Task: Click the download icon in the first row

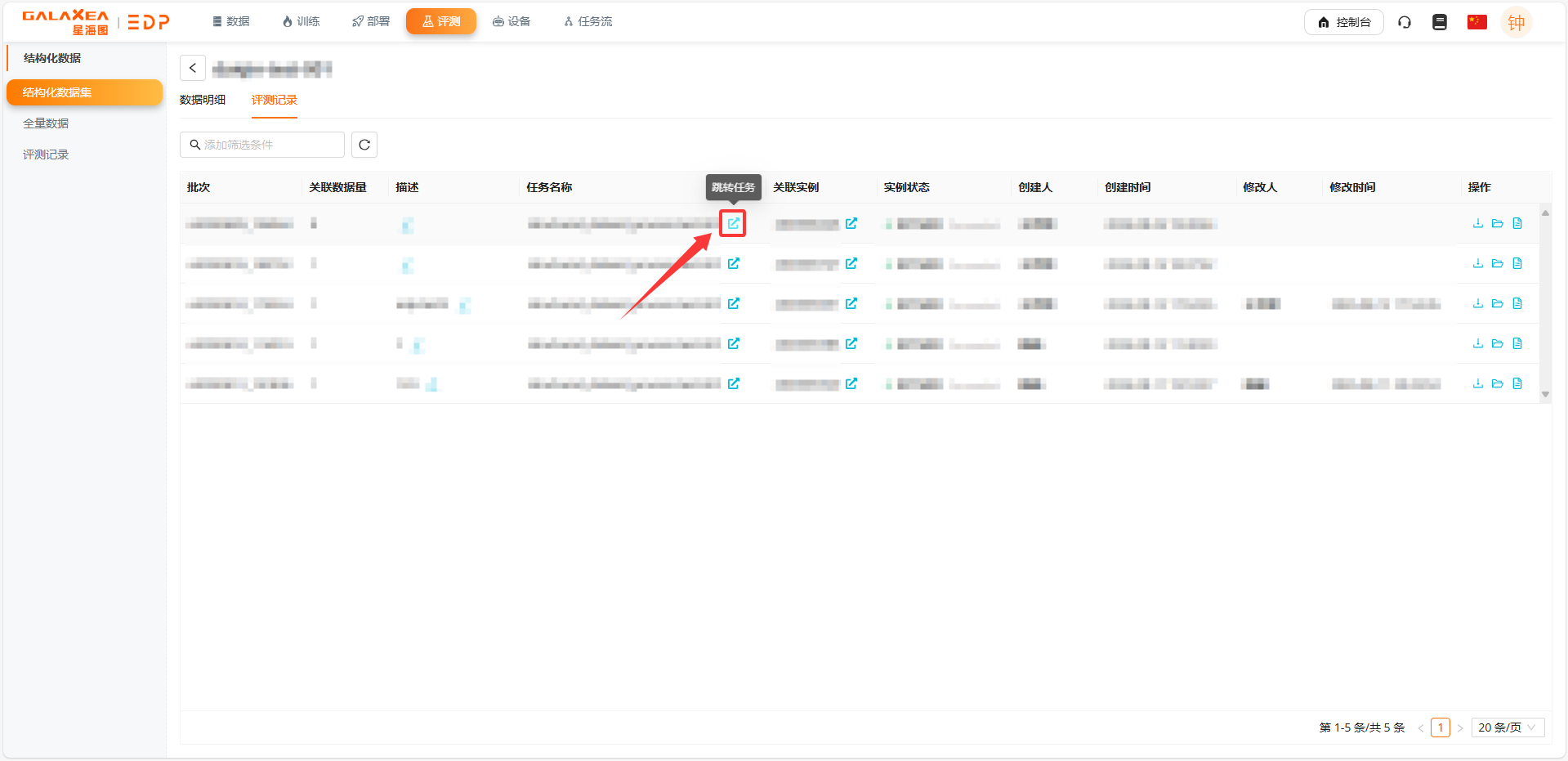Action: pyautogui.click(x=1477, y=223)
